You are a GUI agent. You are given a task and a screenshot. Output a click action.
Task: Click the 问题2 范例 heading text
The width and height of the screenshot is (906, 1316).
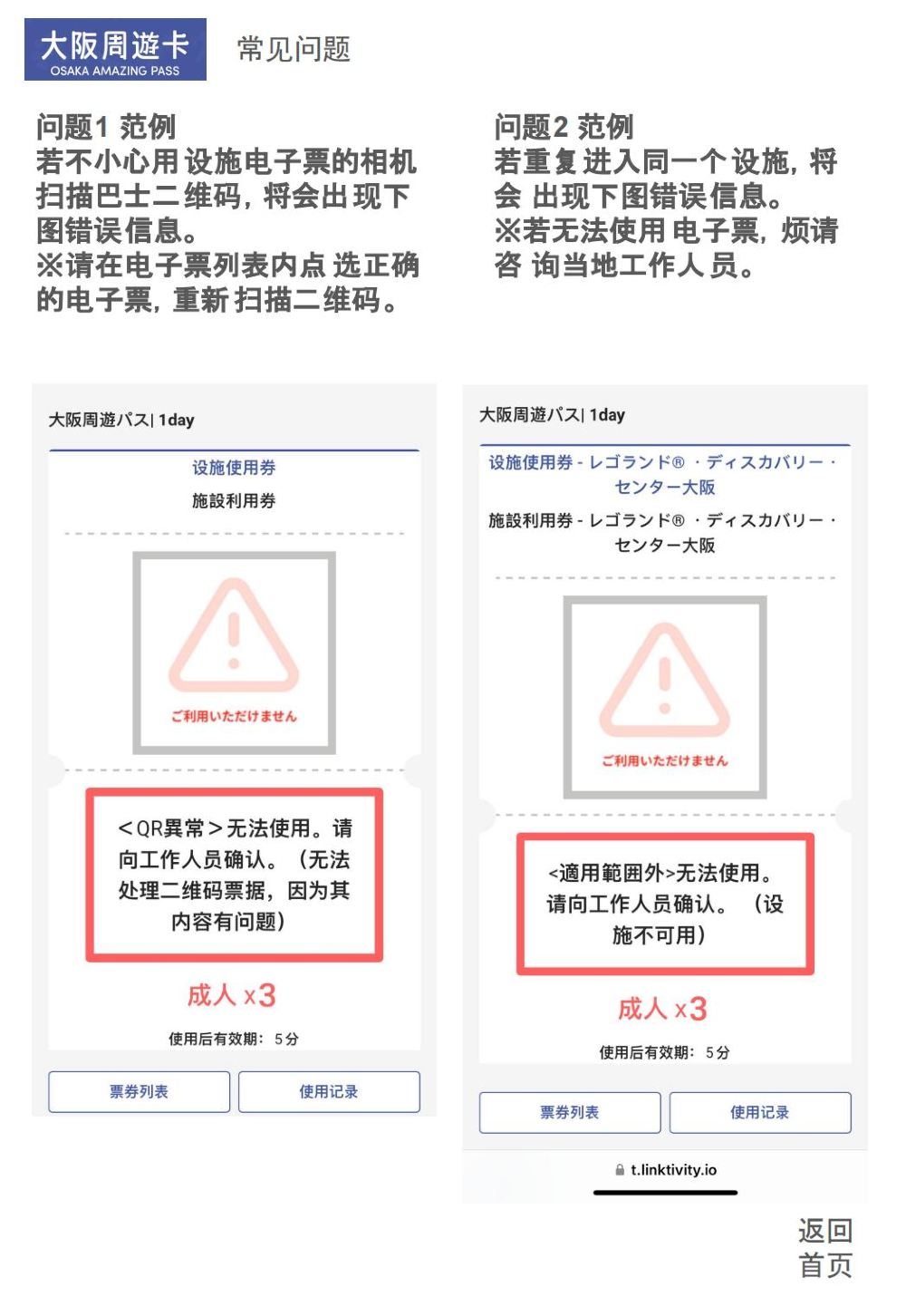[x=564, y=127]
